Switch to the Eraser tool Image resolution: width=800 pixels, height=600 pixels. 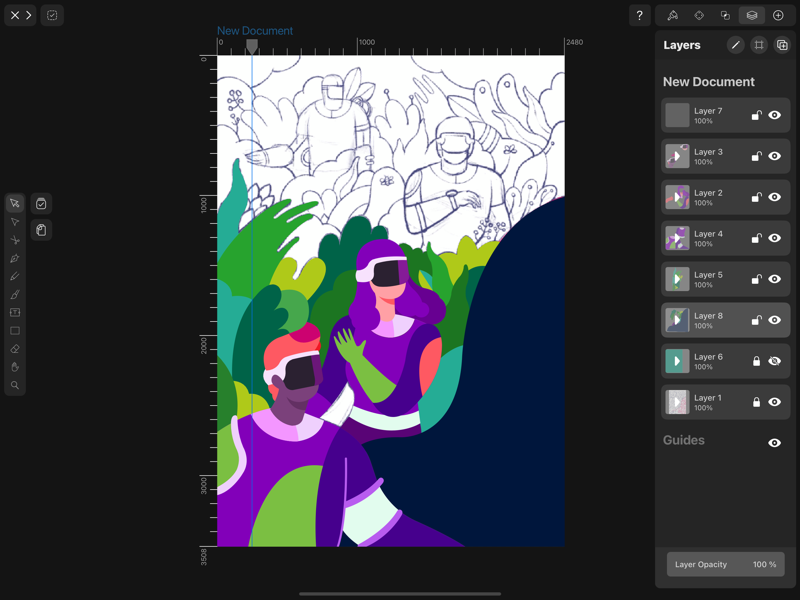click(x=14, y=348)
